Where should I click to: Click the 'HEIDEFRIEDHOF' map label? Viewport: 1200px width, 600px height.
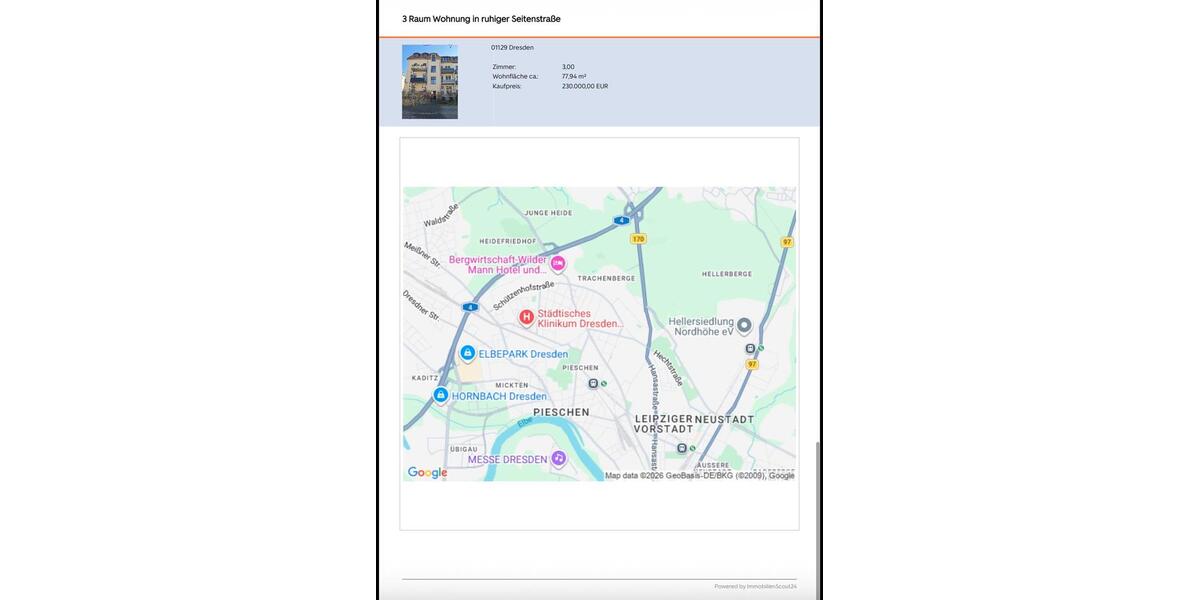pos(508,241)
